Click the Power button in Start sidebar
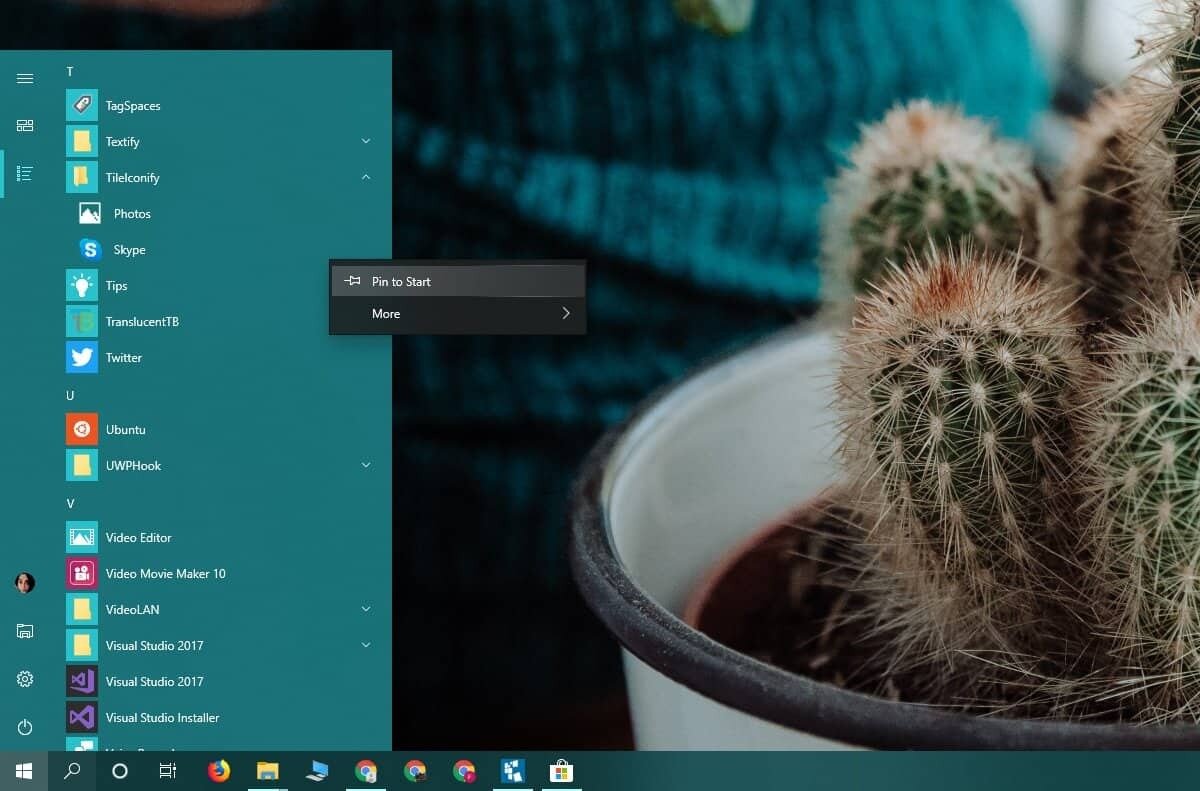Image resolution: width=1200 pixels, height=791 pixels. [x=25, y=727]
